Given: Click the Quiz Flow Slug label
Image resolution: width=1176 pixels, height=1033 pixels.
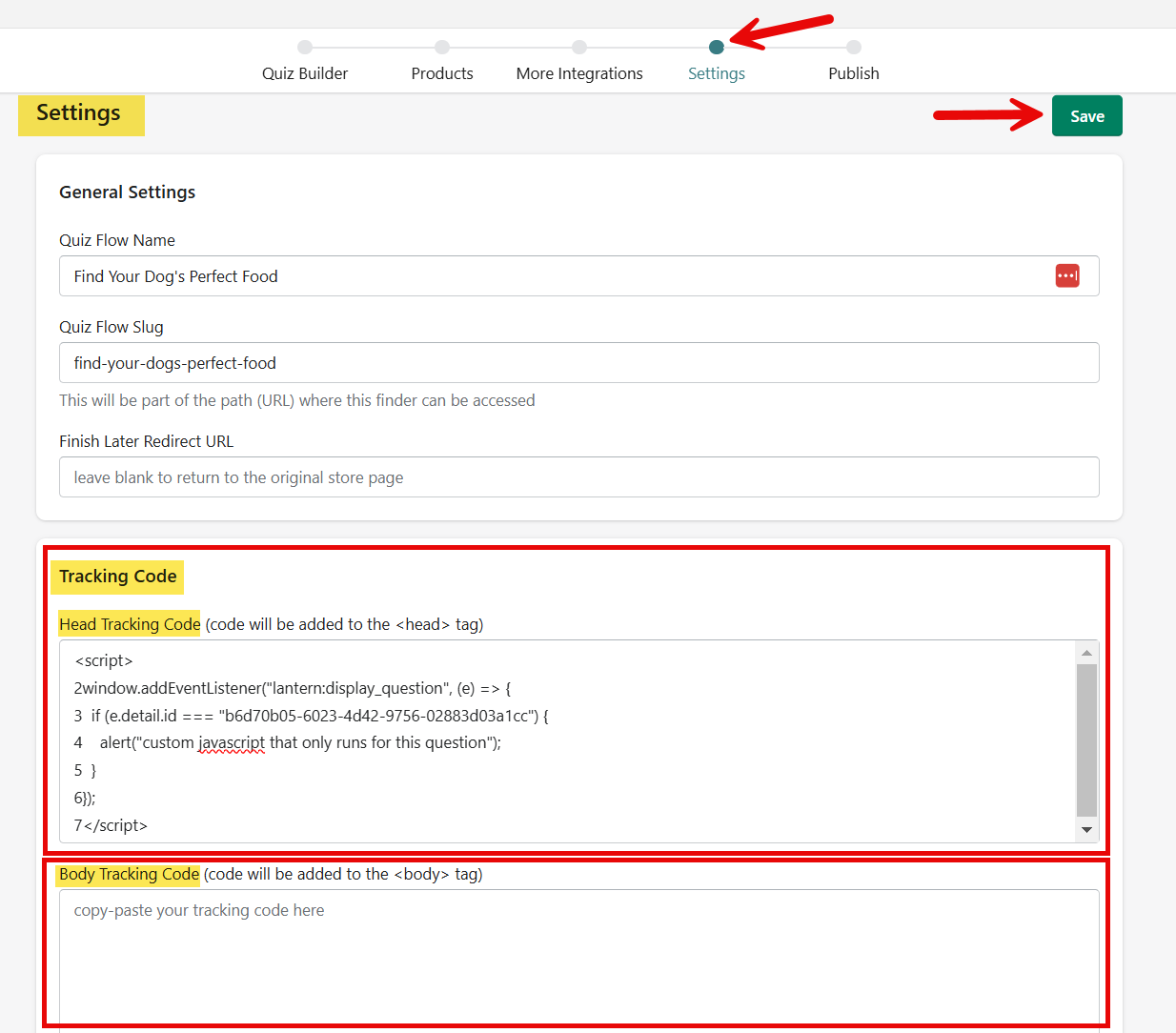Looking at the screenshot, I should point(112,327).
